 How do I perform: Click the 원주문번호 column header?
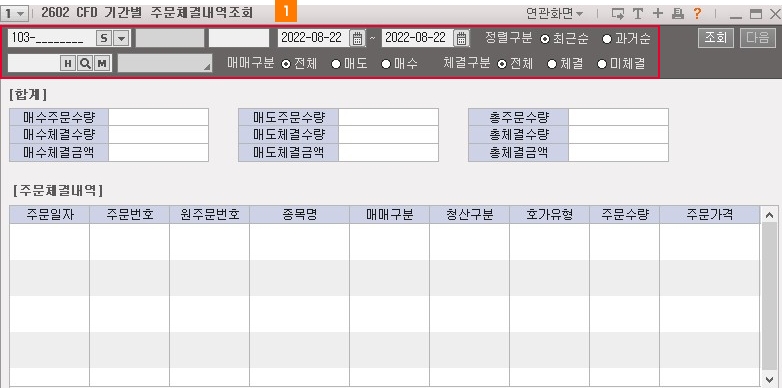coord(209,215)
